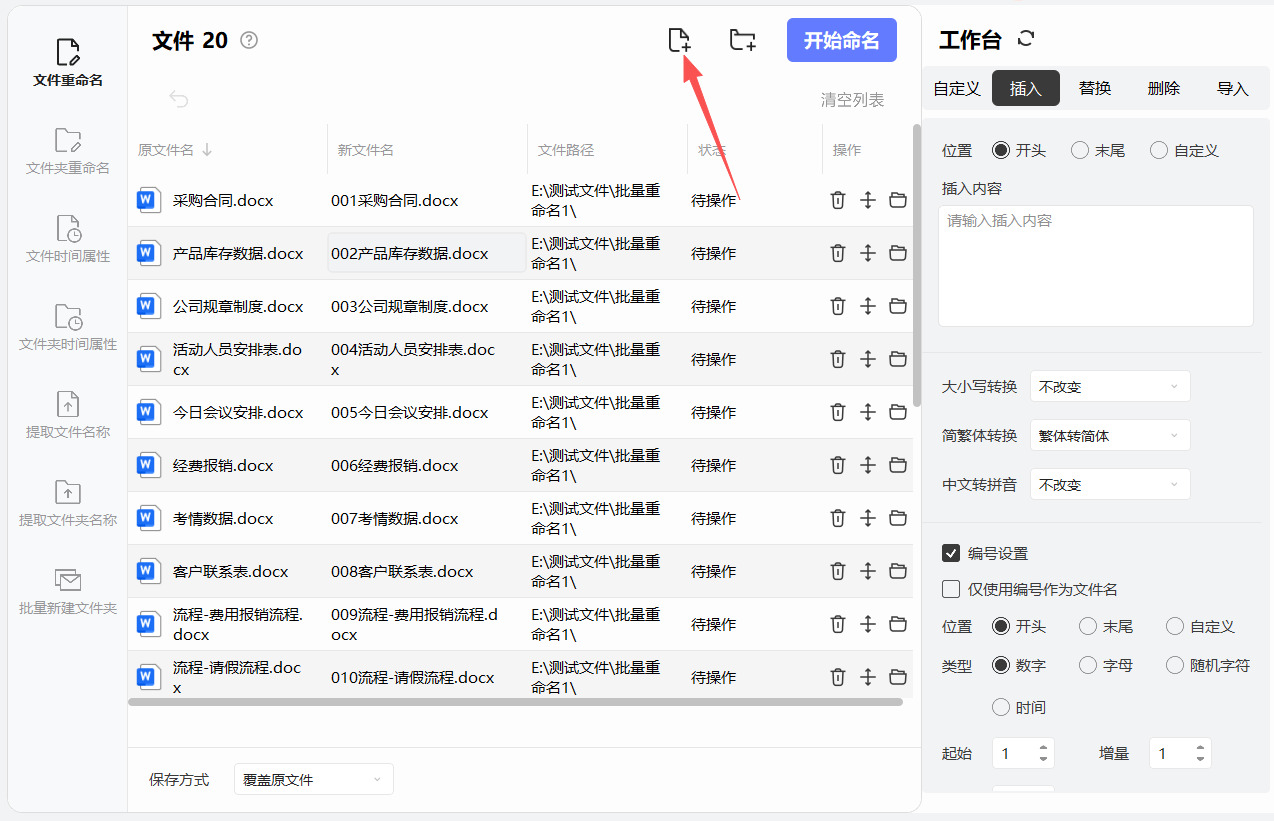Delete the 采购合同.docx row

point(838,200)
